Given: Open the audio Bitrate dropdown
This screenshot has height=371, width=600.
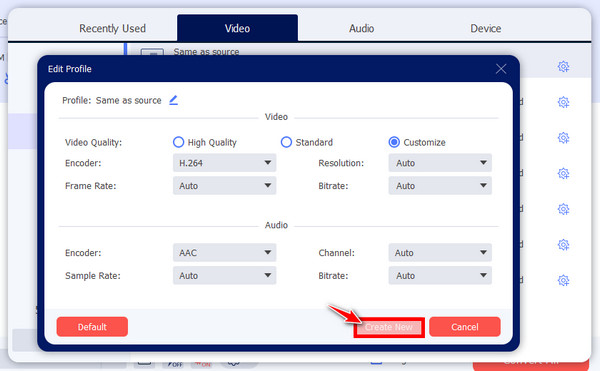Looking at the screenshot, I should coord(440,276).
